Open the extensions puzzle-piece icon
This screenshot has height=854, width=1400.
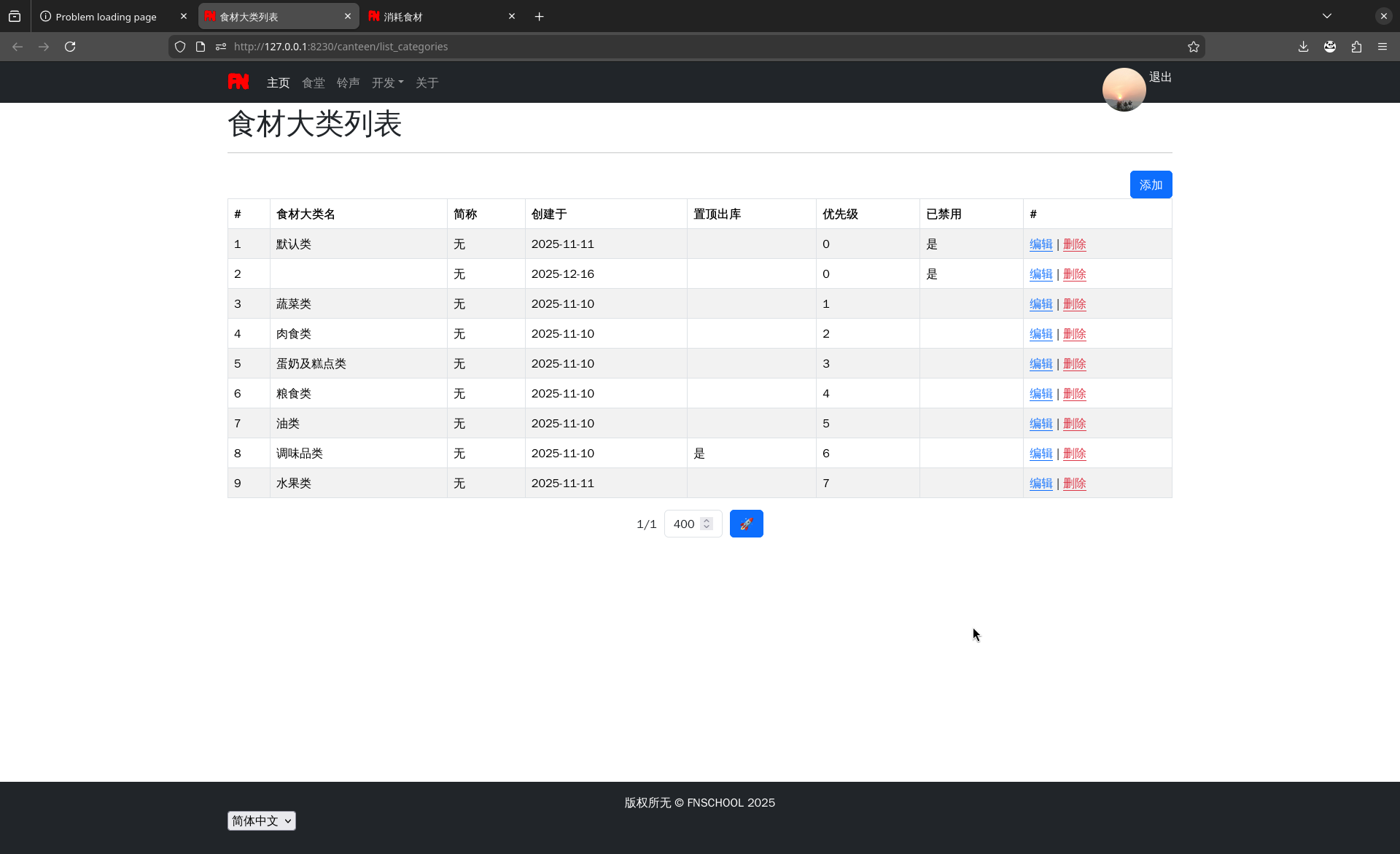point(1356,46)
